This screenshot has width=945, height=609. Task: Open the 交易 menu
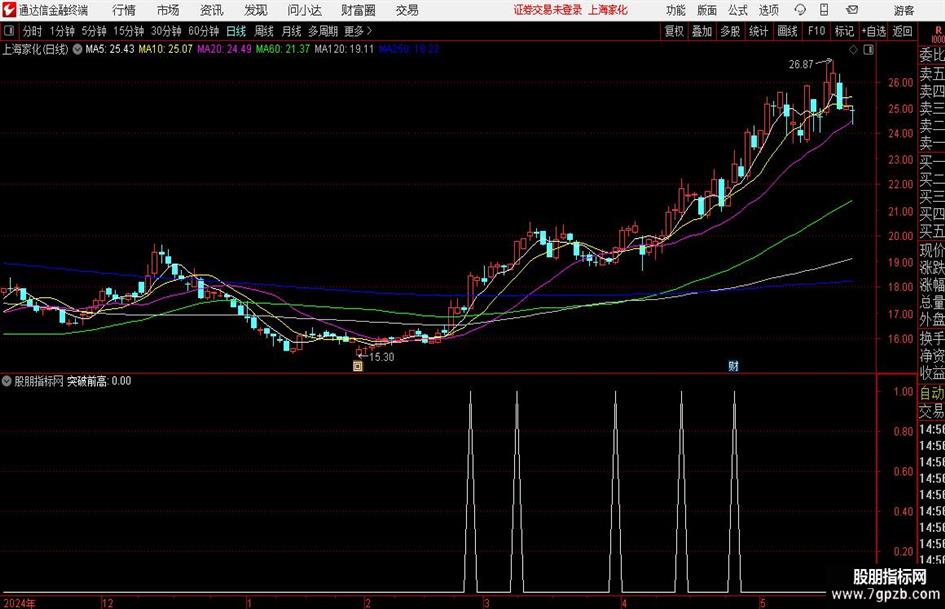[x=407, y=10]
